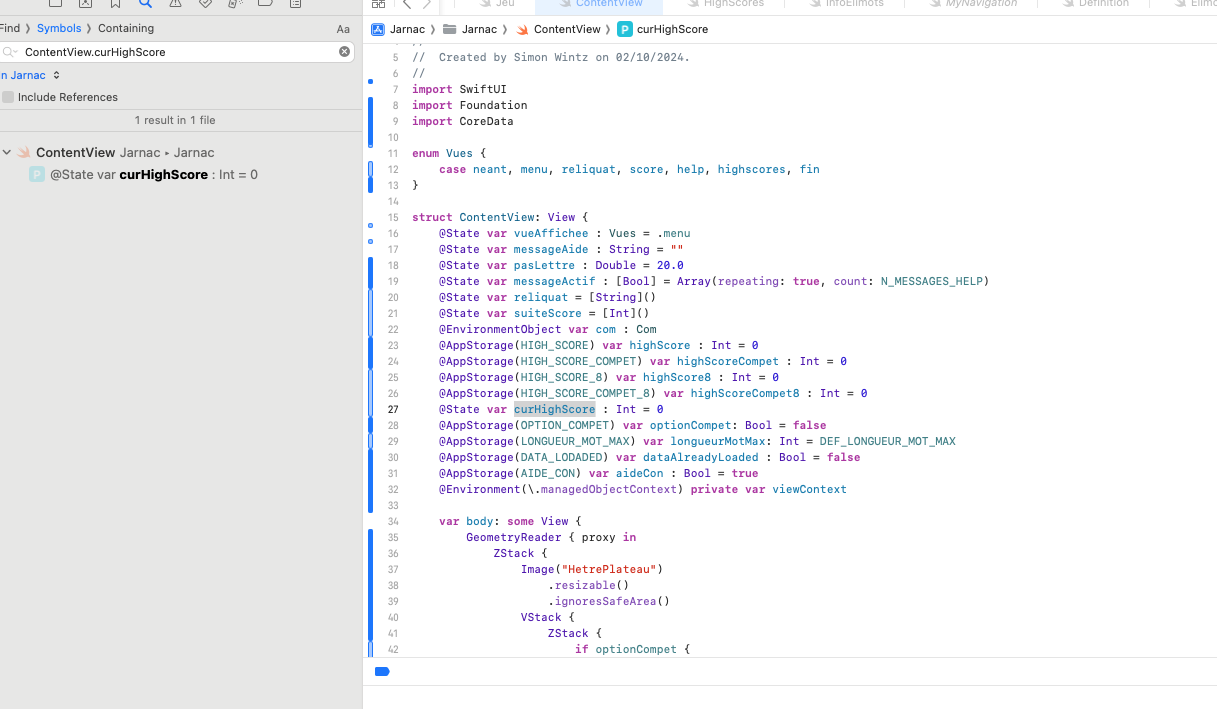Click 'messageAide' on line 17
1217x709 pixels.
point(551,249)
